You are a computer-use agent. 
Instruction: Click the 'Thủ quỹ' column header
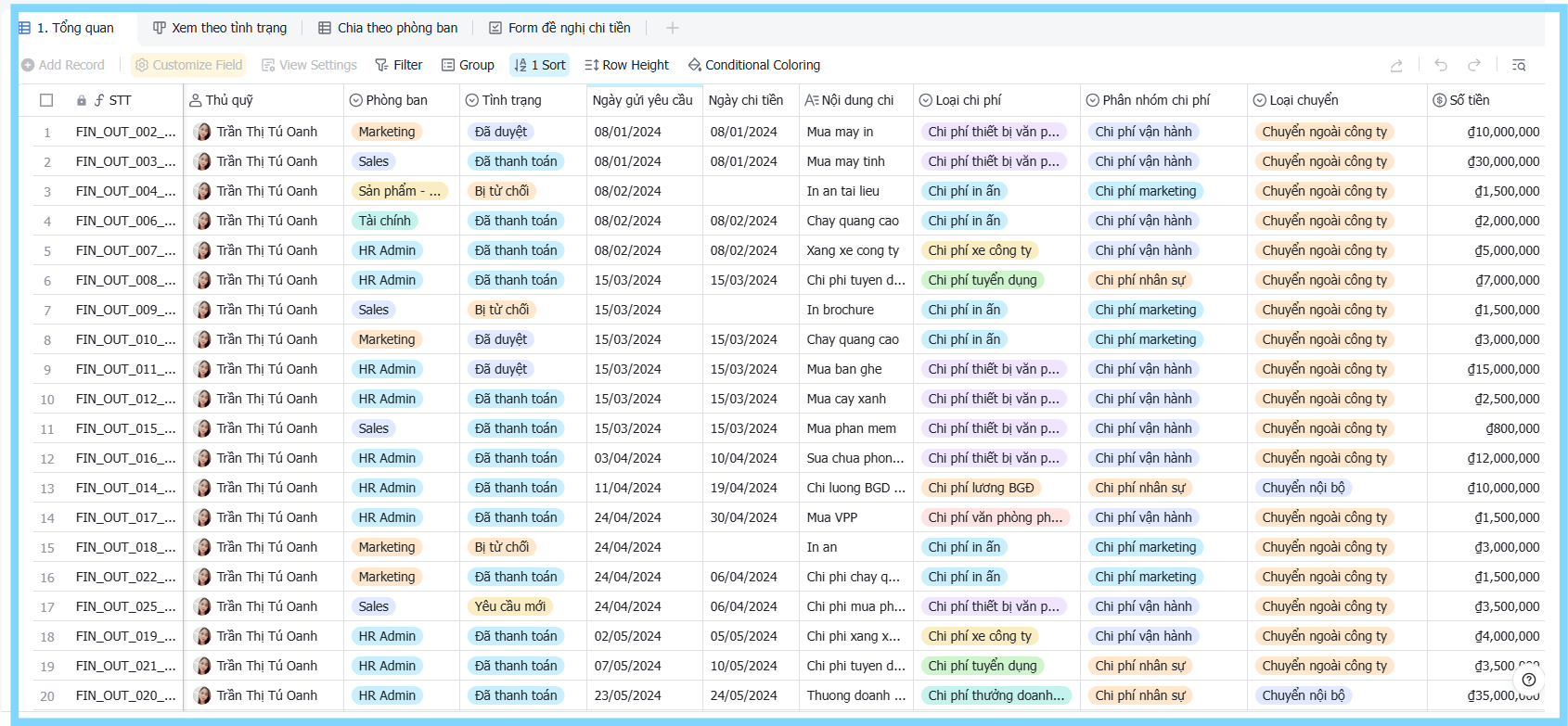[263, 100]
